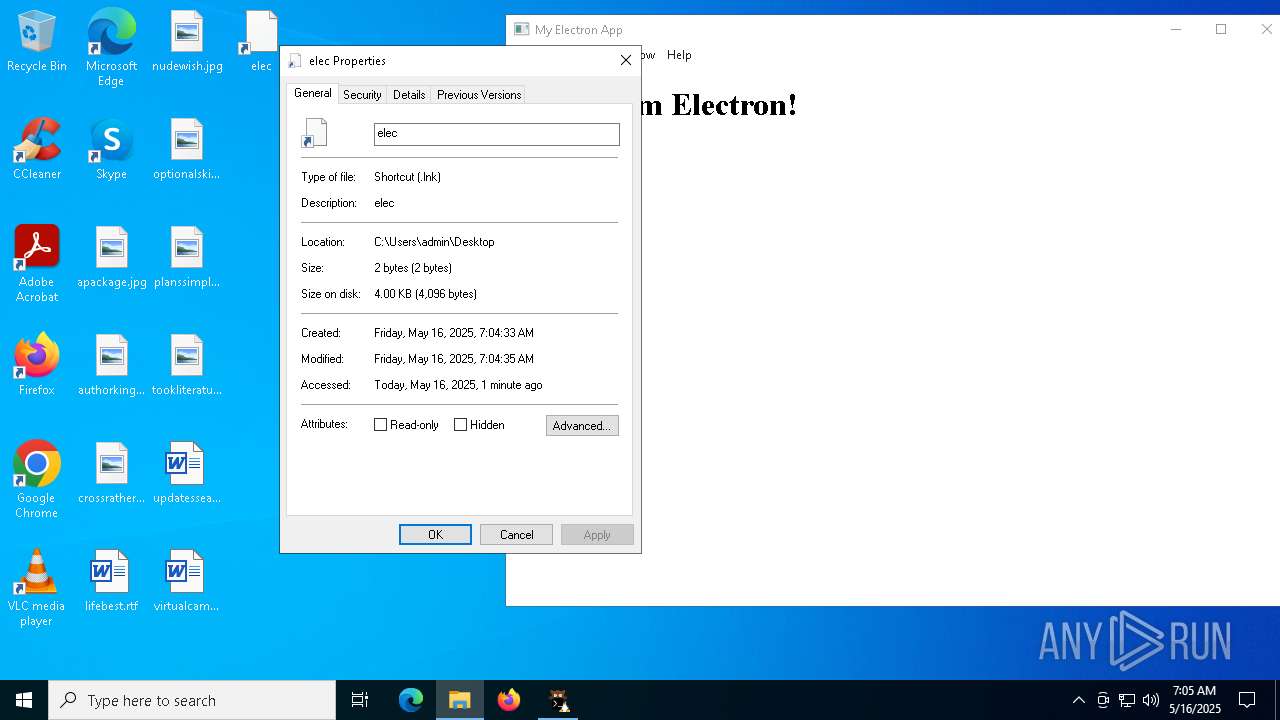Viewport: 1280px width, 720px height.
Task: Close the elec Properties dialog
Action: point(626,60)
